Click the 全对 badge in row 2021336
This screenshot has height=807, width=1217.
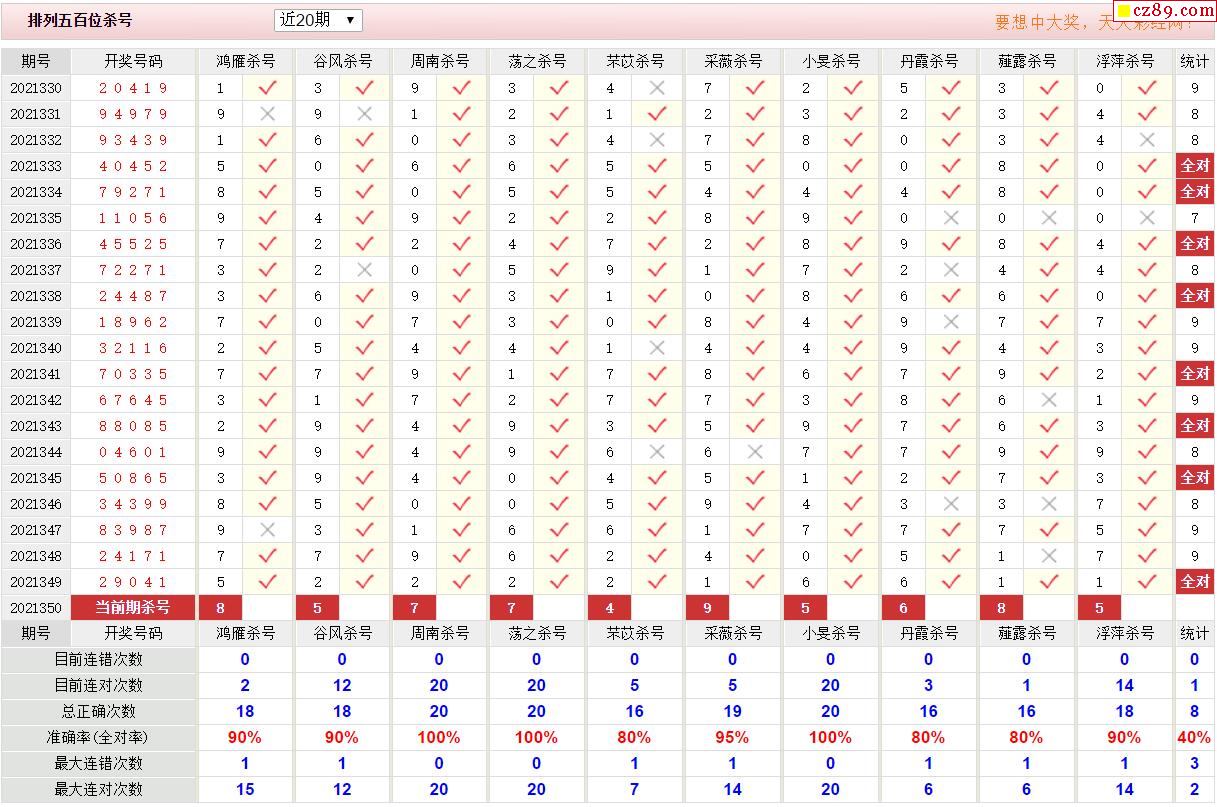click(1195, 244)
